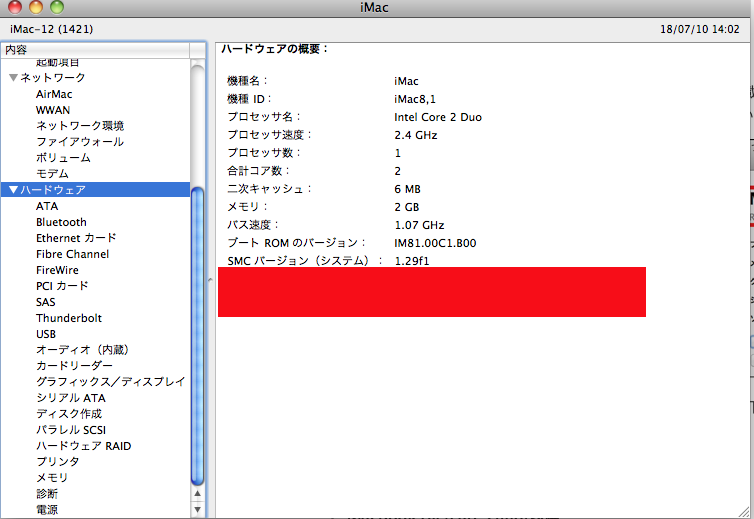The width and height of the screenshot is (754, 519).
Task: Click the Intel Core 2 Duo value
Action: [438, 117]
